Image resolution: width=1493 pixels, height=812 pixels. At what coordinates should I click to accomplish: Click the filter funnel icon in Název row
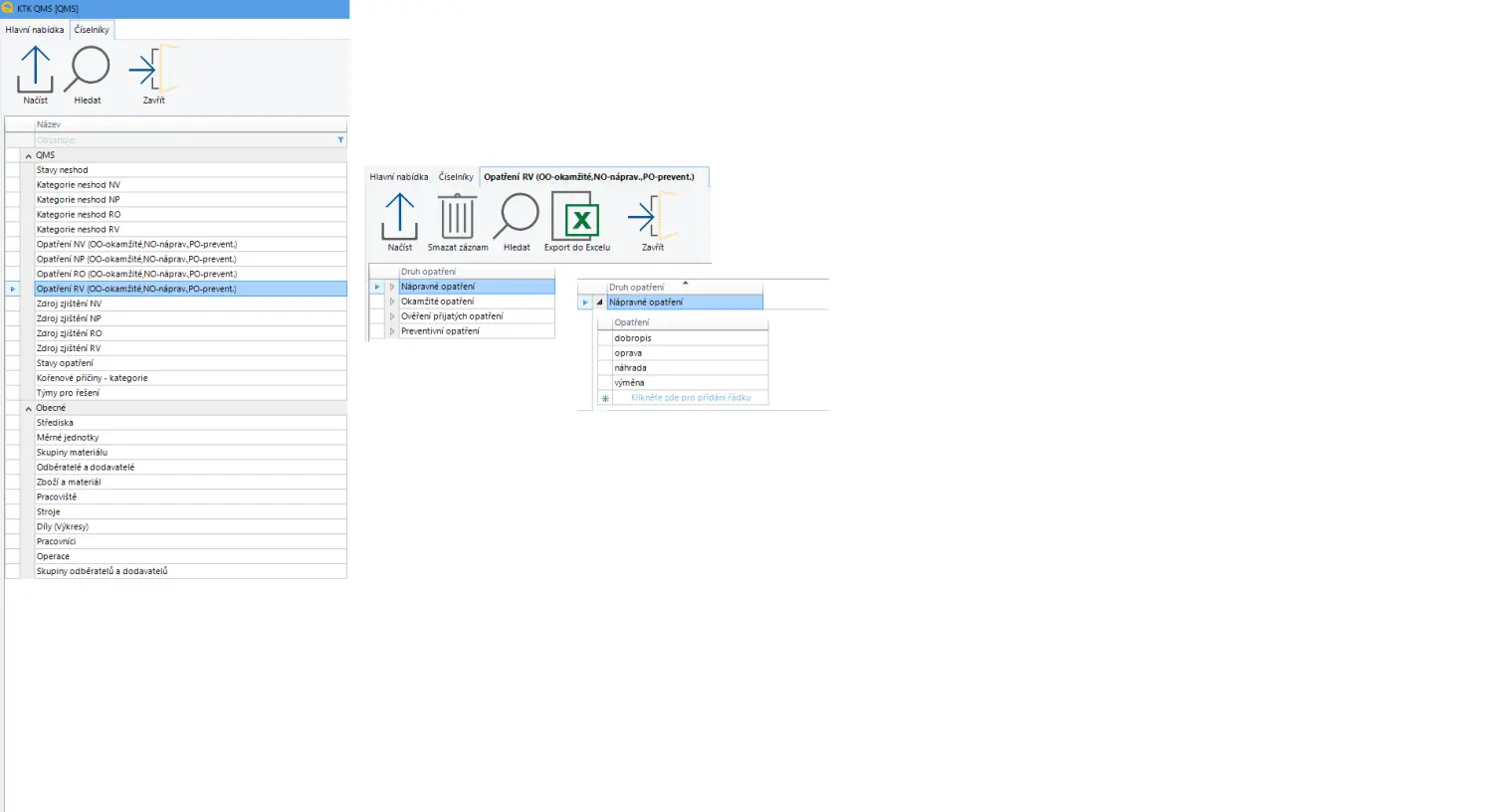(340, 140)
